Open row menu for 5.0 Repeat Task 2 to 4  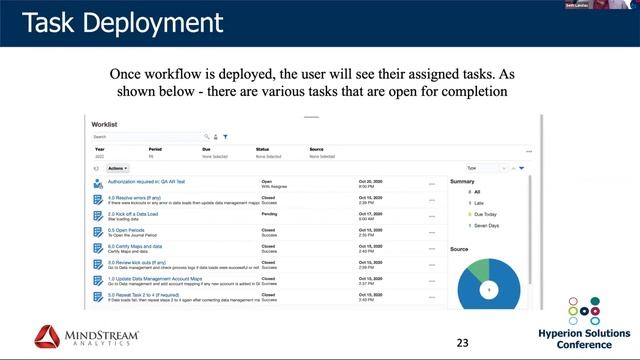[x=432, y=297]
